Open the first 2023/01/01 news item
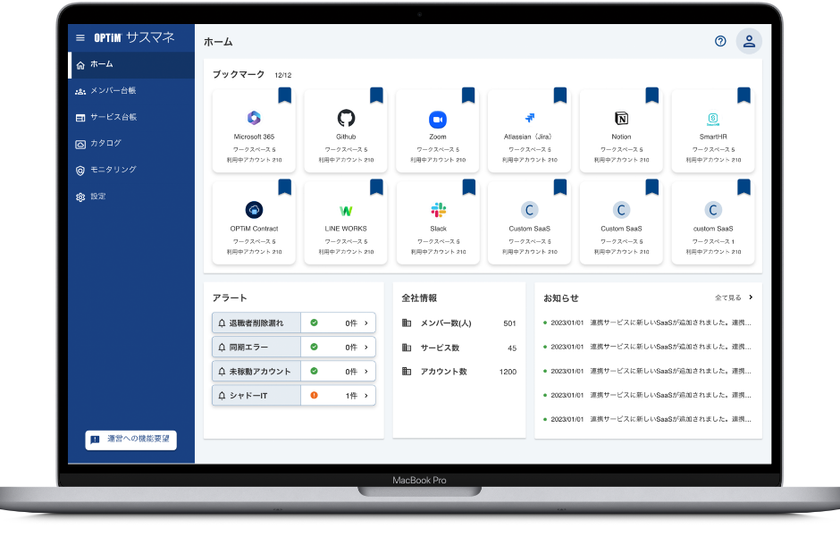Screen dimensions: 840x536 click(647, 322)
